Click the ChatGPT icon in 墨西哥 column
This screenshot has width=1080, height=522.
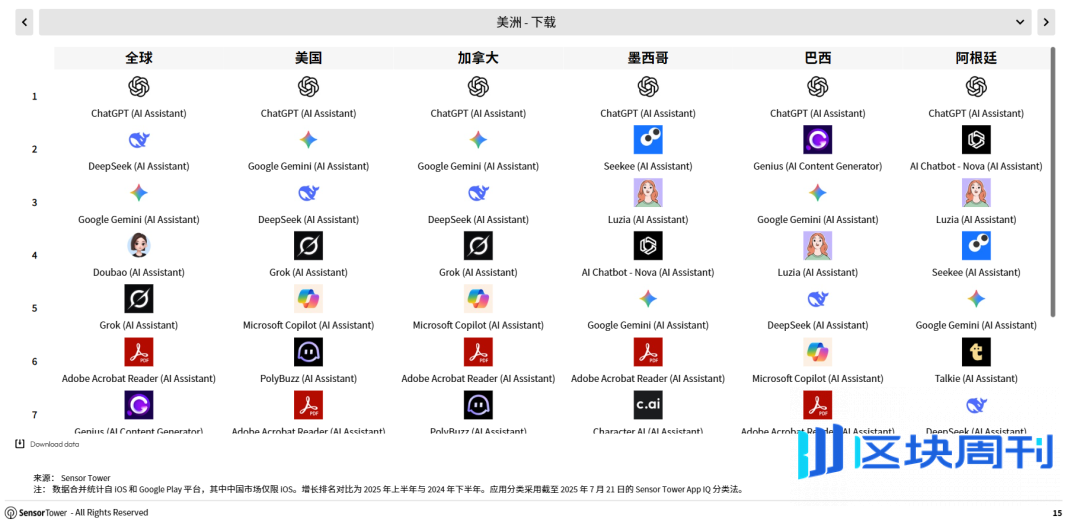pyautogui.click(x=647, y=87)
